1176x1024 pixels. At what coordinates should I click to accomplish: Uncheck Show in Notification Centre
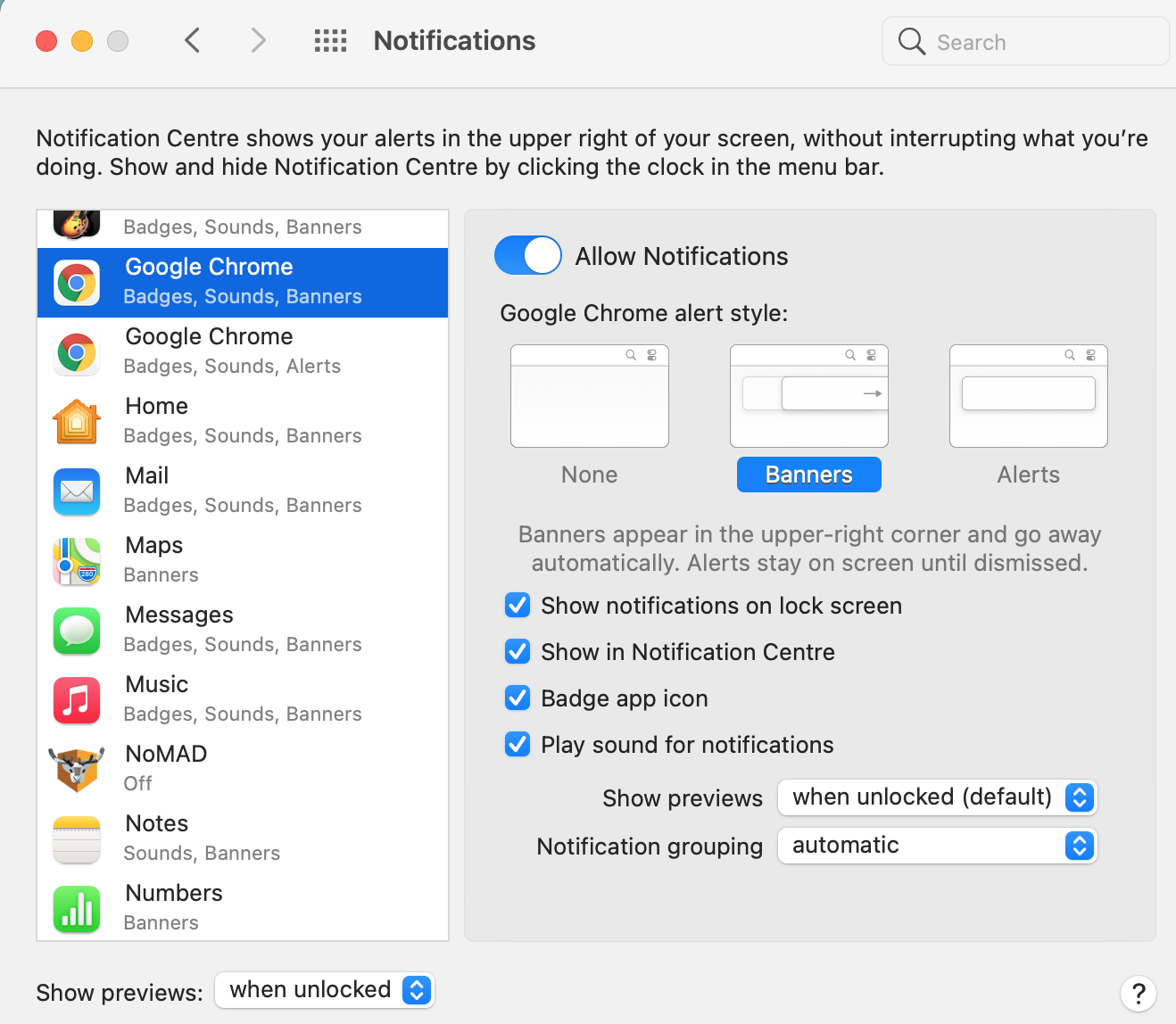tap(518, 652)
